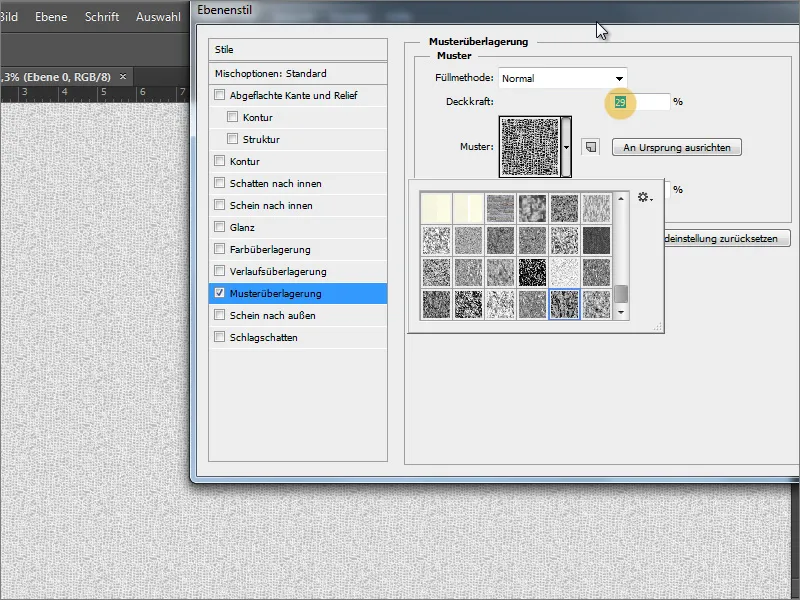
Task: Click the Deckkraft value field
Action: [x=641, y=102]
